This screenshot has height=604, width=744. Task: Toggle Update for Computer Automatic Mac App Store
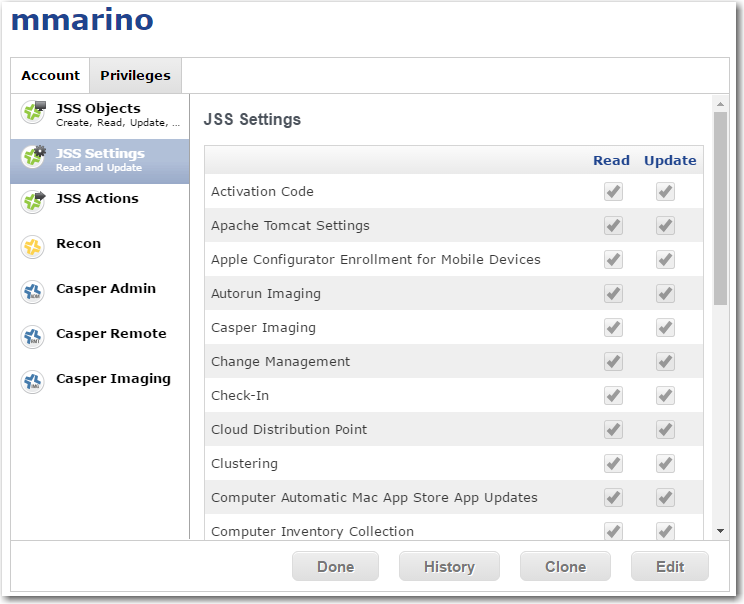click(x=665, y=498)
